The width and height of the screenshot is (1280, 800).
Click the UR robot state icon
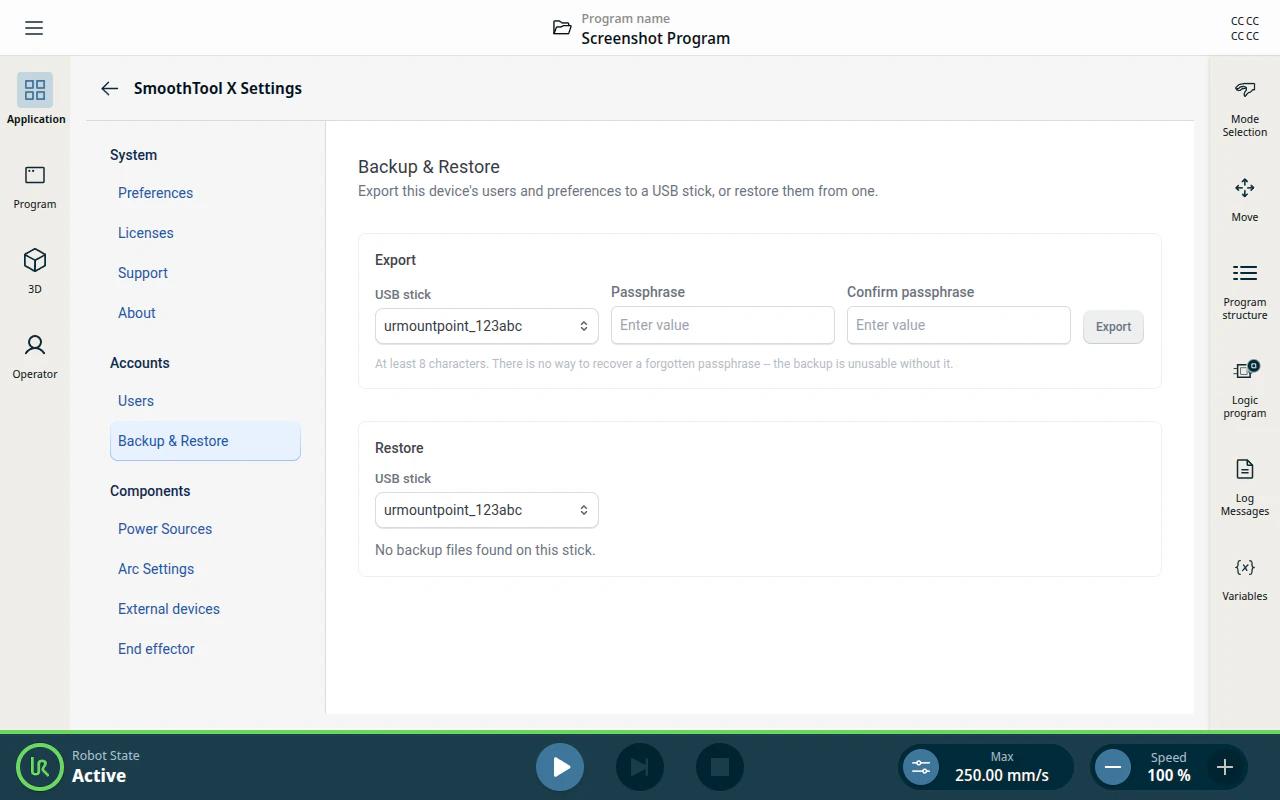pyautogui.click(x=40, y=767)
